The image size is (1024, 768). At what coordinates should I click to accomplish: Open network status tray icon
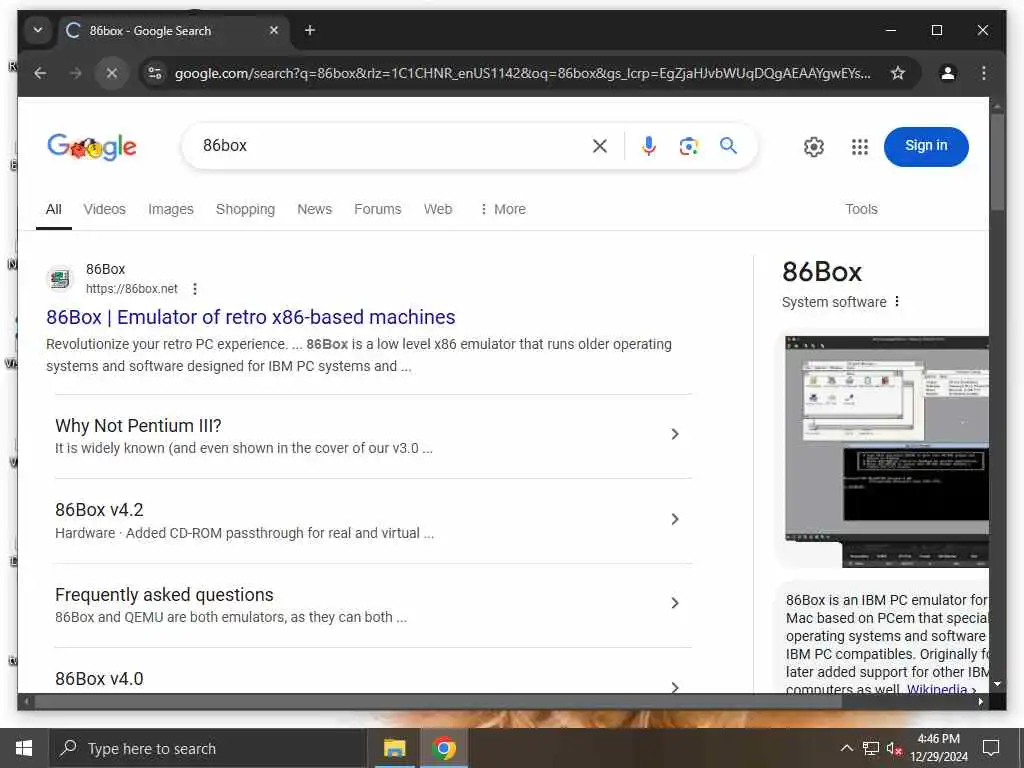click(871, 748)
